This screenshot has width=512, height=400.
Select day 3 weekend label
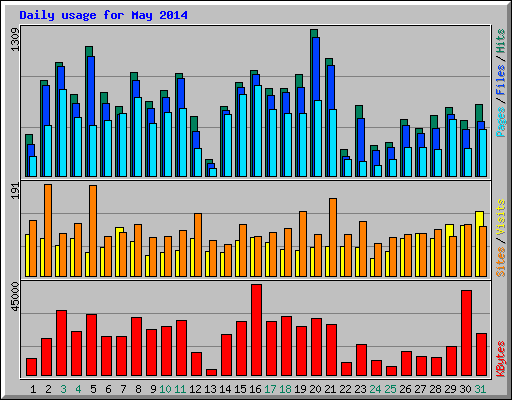pos(63,389)
